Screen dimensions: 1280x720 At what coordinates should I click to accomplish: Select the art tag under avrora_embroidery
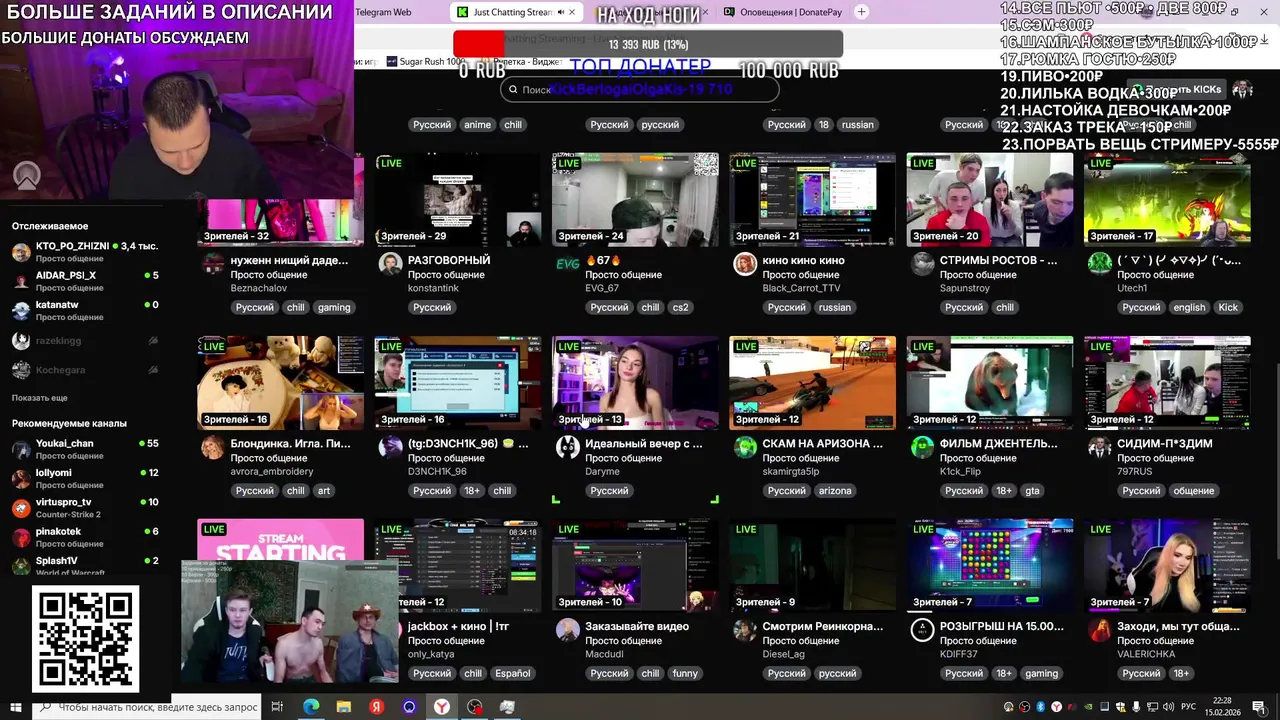point(324,491)
